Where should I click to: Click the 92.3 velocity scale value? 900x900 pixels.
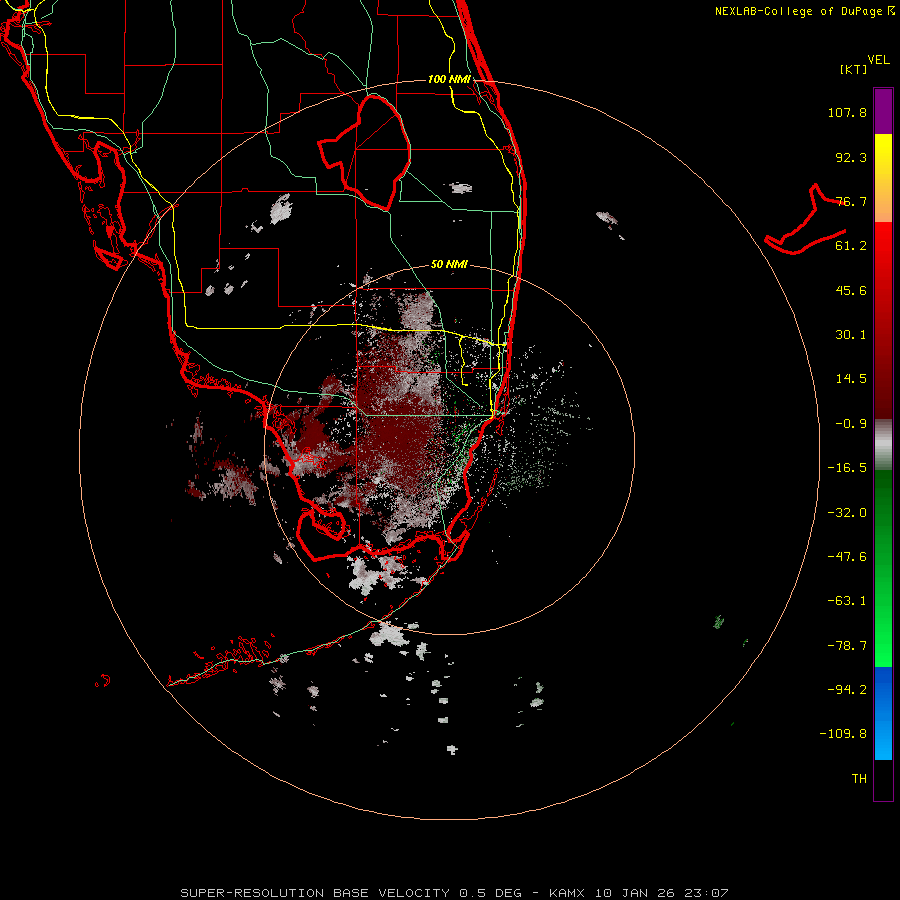pyautogui.click(x=851, y=157)
